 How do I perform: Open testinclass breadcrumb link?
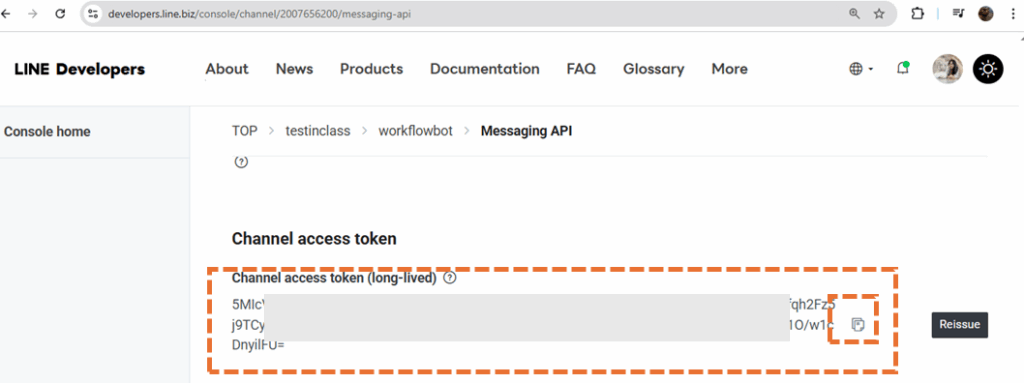tap(318, 131)
